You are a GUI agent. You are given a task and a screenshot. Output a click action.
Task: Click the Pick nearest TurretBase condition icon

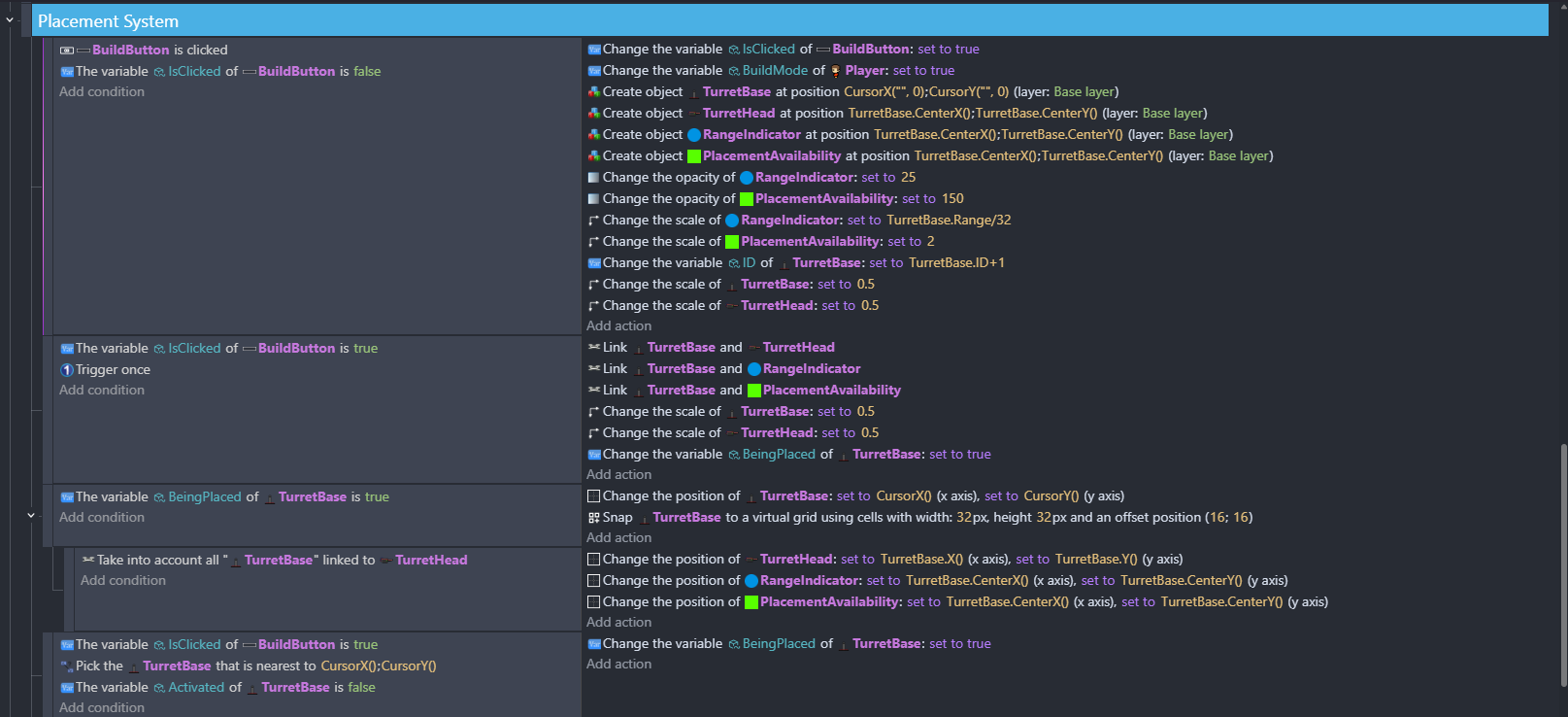(x=67, y=666)
